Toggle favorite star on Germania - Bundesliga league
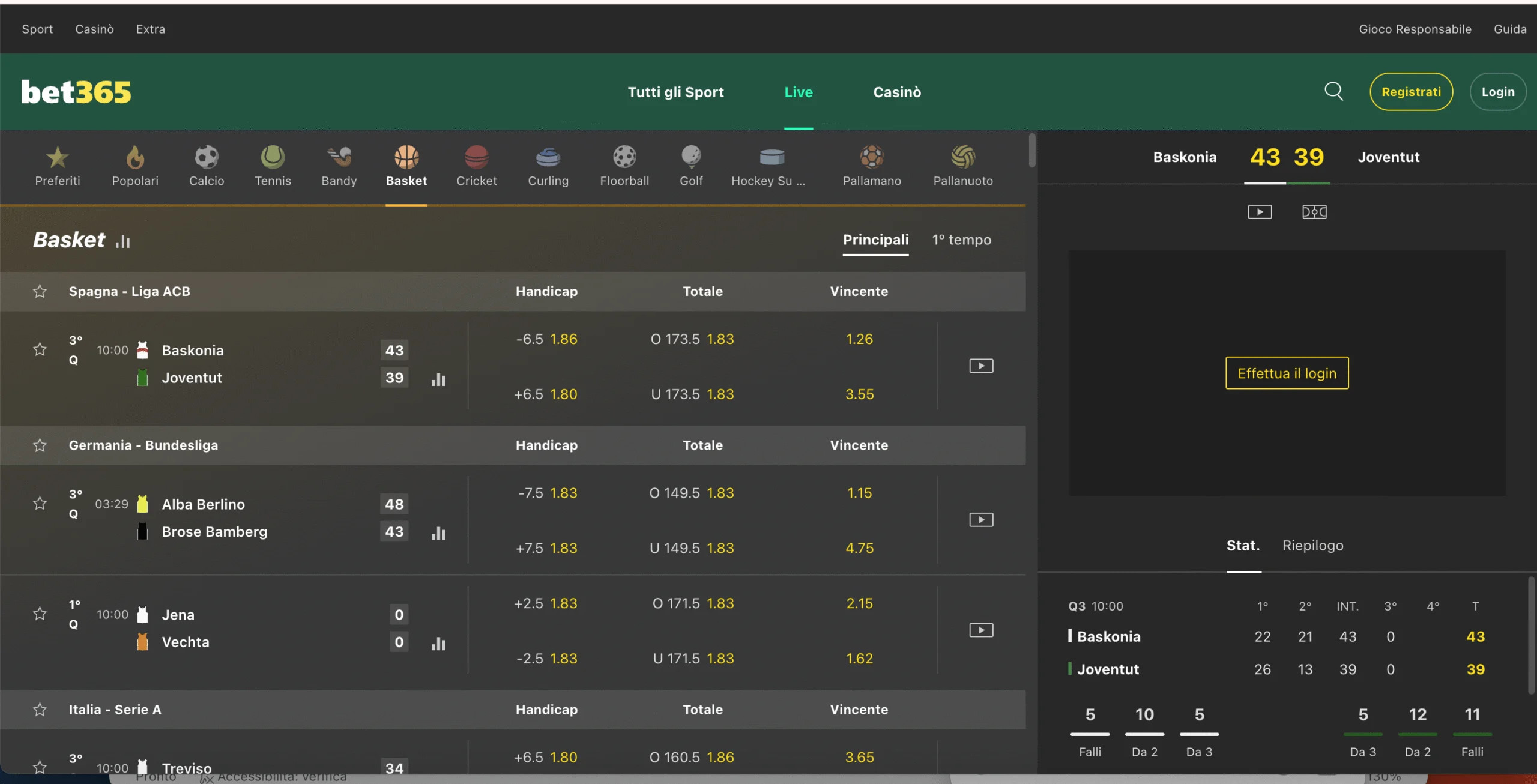 coord(40,445)
